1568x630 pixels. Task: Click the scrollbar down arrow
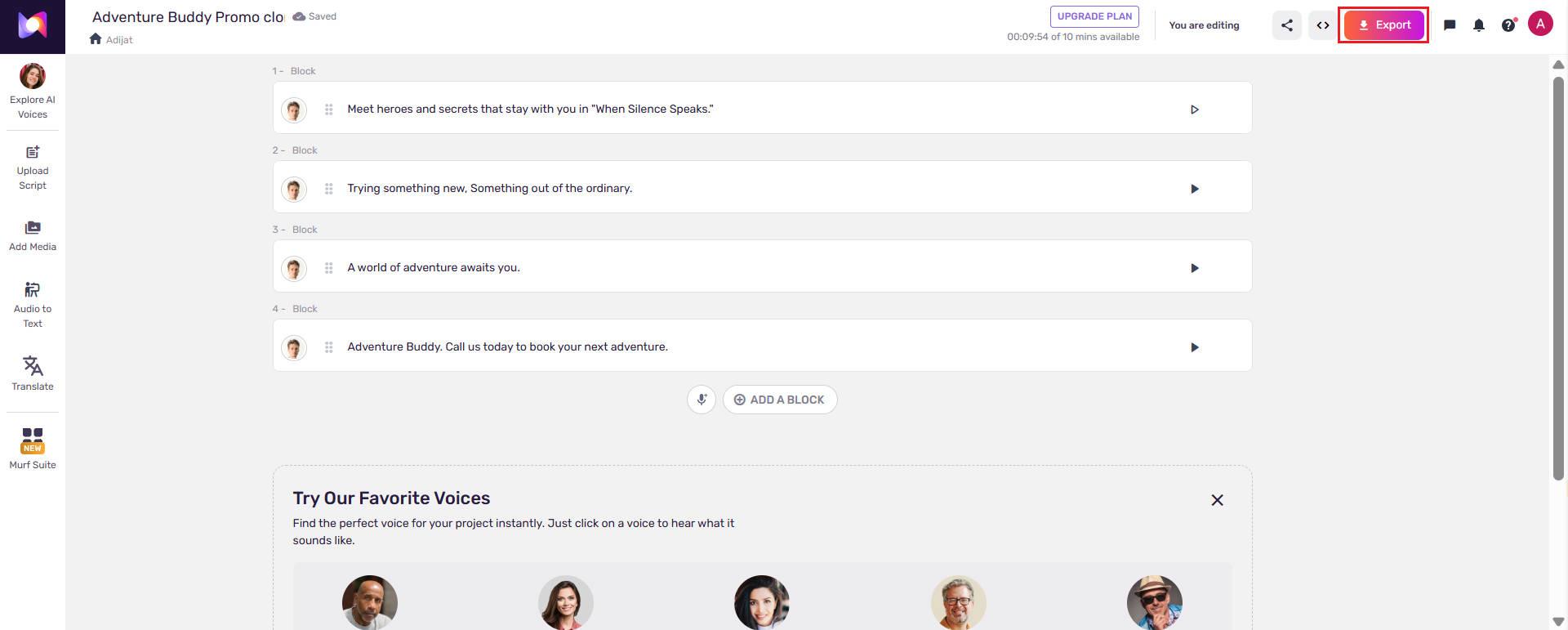1558,623
